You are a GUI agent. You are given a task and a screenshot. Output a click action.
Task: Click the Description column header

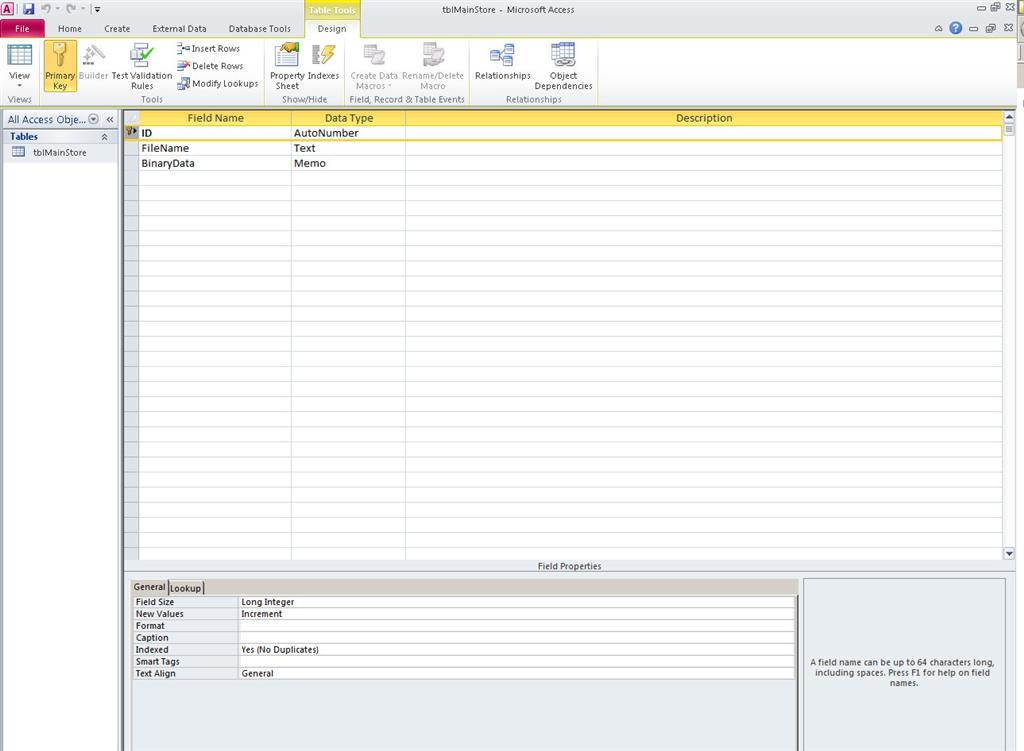pyautogui.click(x=703, y=118)
